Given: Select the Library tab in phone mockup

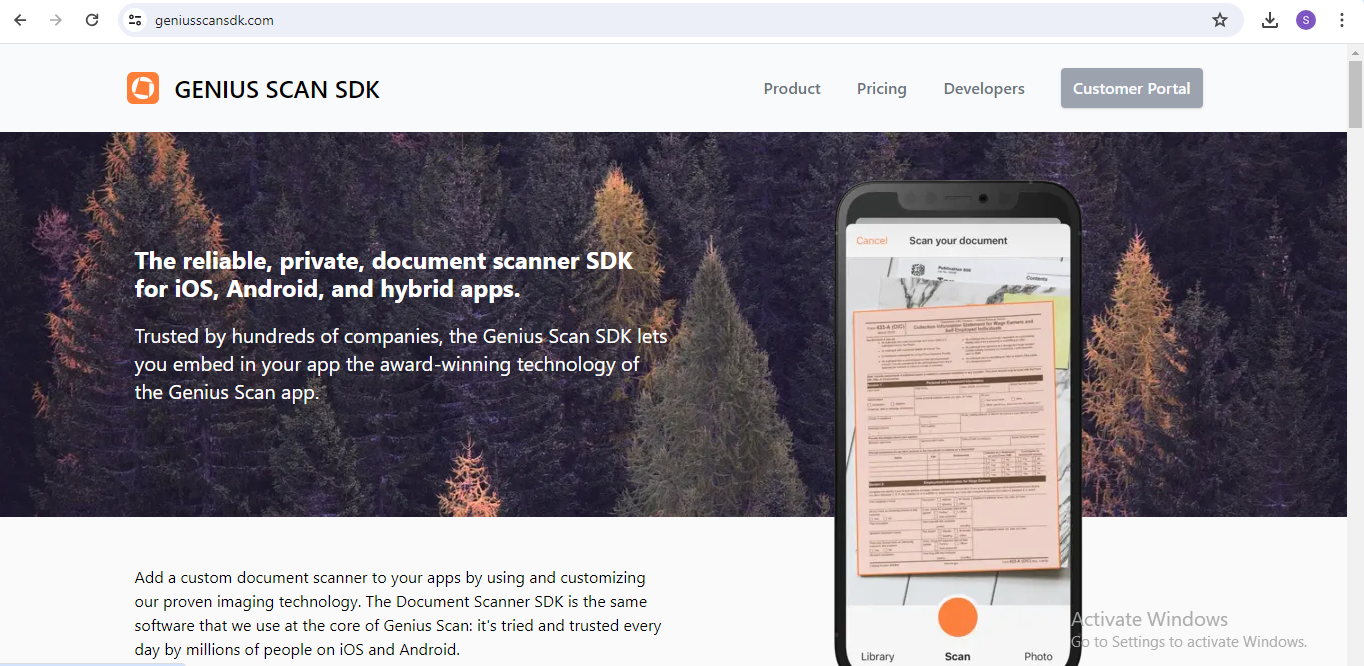Looking at the screenshot, I should tap(877, 656).
